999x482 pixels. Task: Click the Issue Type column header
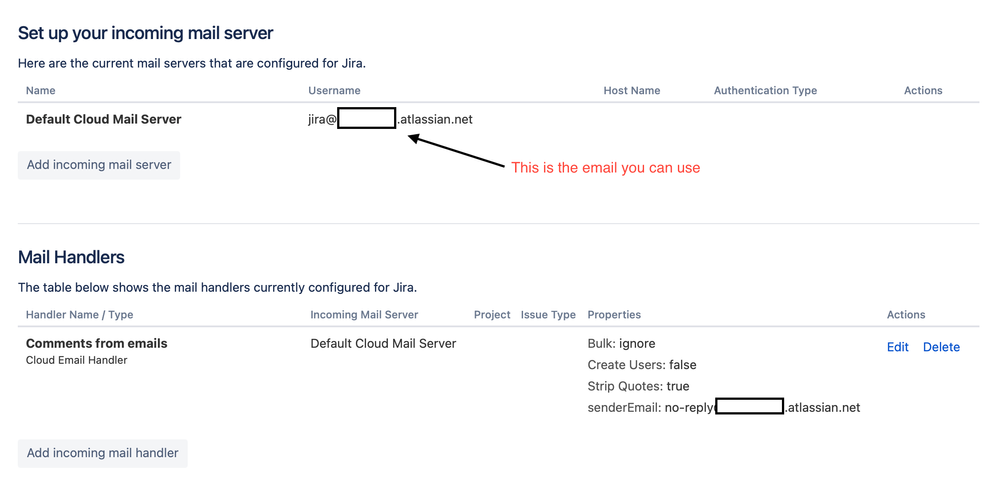tap(548, 315)
